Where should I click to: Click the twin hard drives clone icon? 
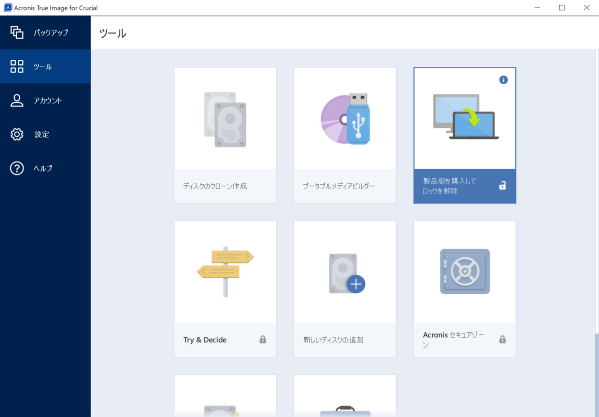(x=225, y=119)
